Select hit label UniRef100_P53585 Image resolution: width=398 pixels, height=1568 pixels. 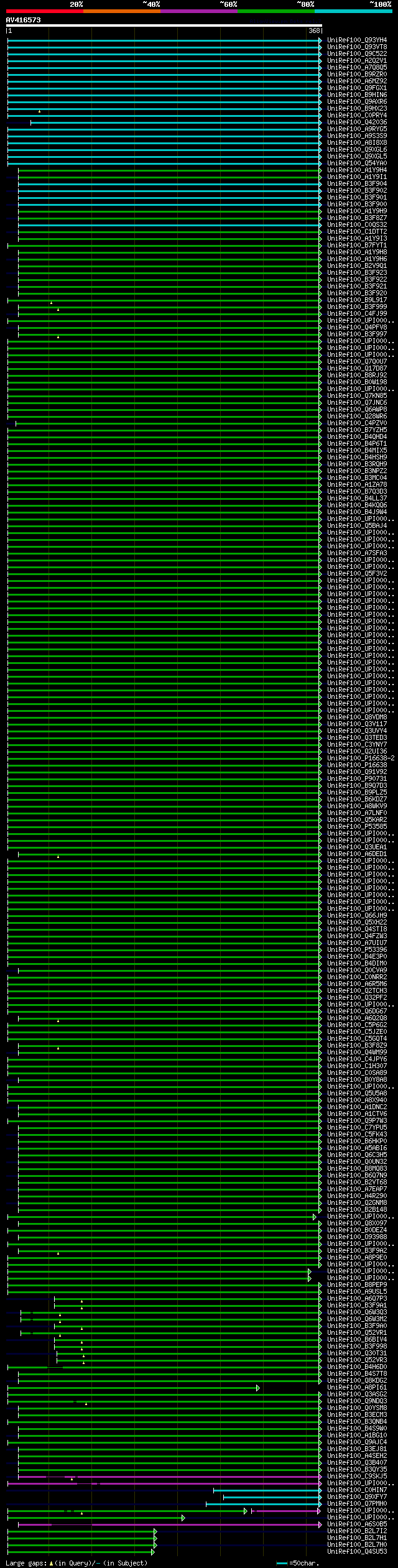pyautogui.click(x=357, y=827)
